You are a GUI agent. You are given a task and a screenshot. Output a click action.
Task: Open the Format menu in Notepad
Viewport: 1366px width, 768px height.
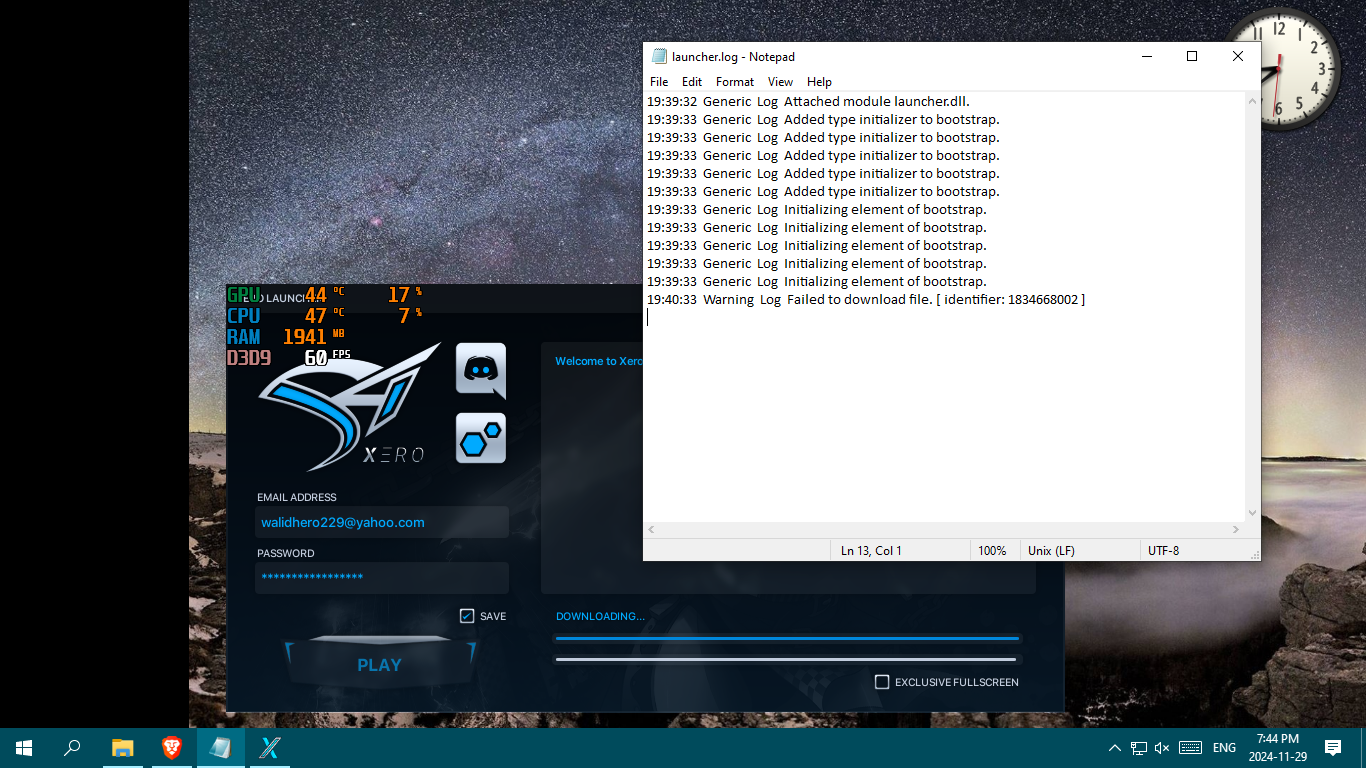click(735, 82)
